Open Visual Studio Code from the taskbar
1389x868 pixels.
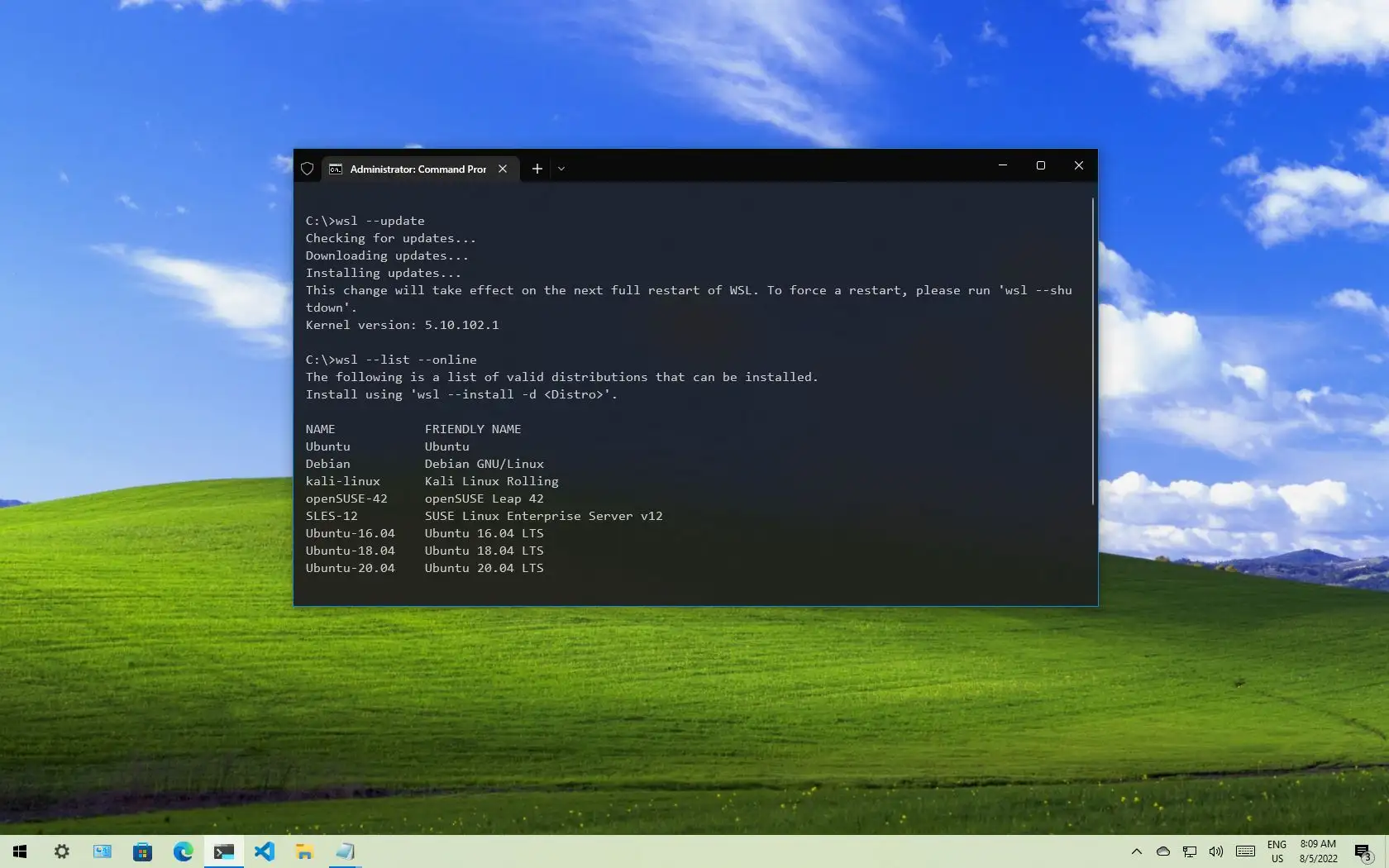point(265,852)
